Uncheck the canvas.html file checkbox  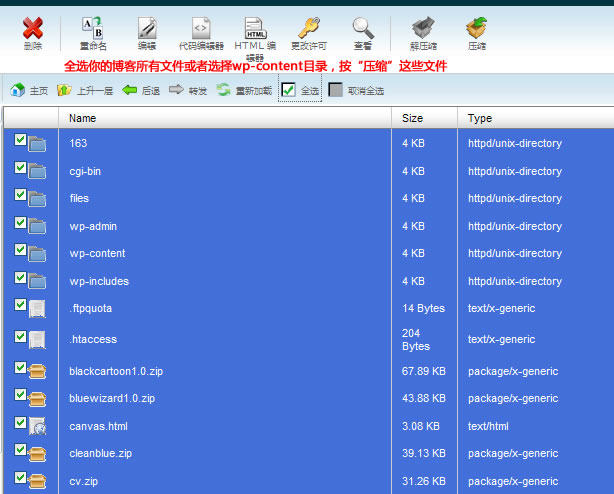[20, 423]
